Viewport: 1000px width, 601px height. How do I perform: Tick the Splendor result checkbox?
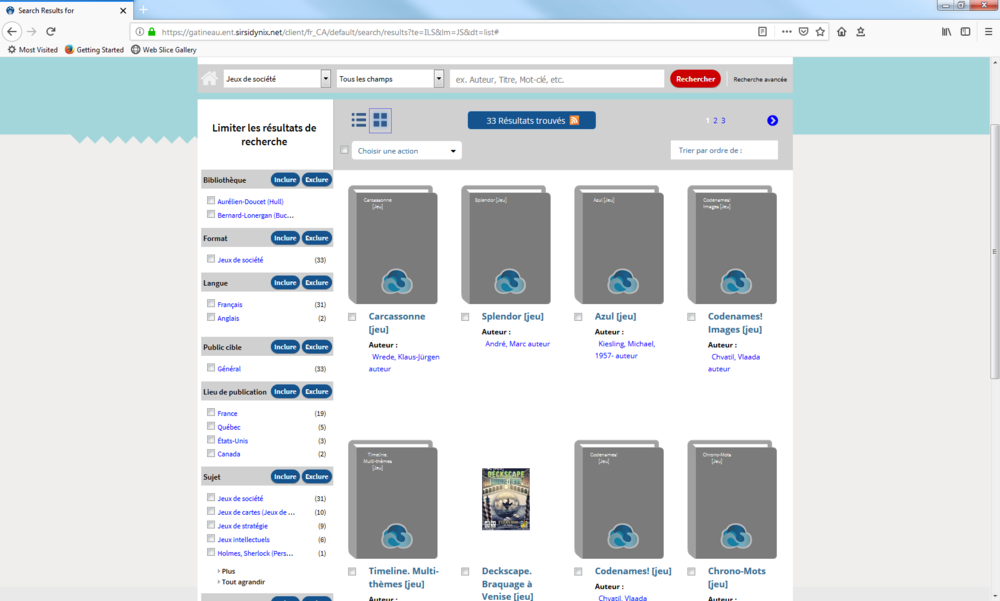465,316
